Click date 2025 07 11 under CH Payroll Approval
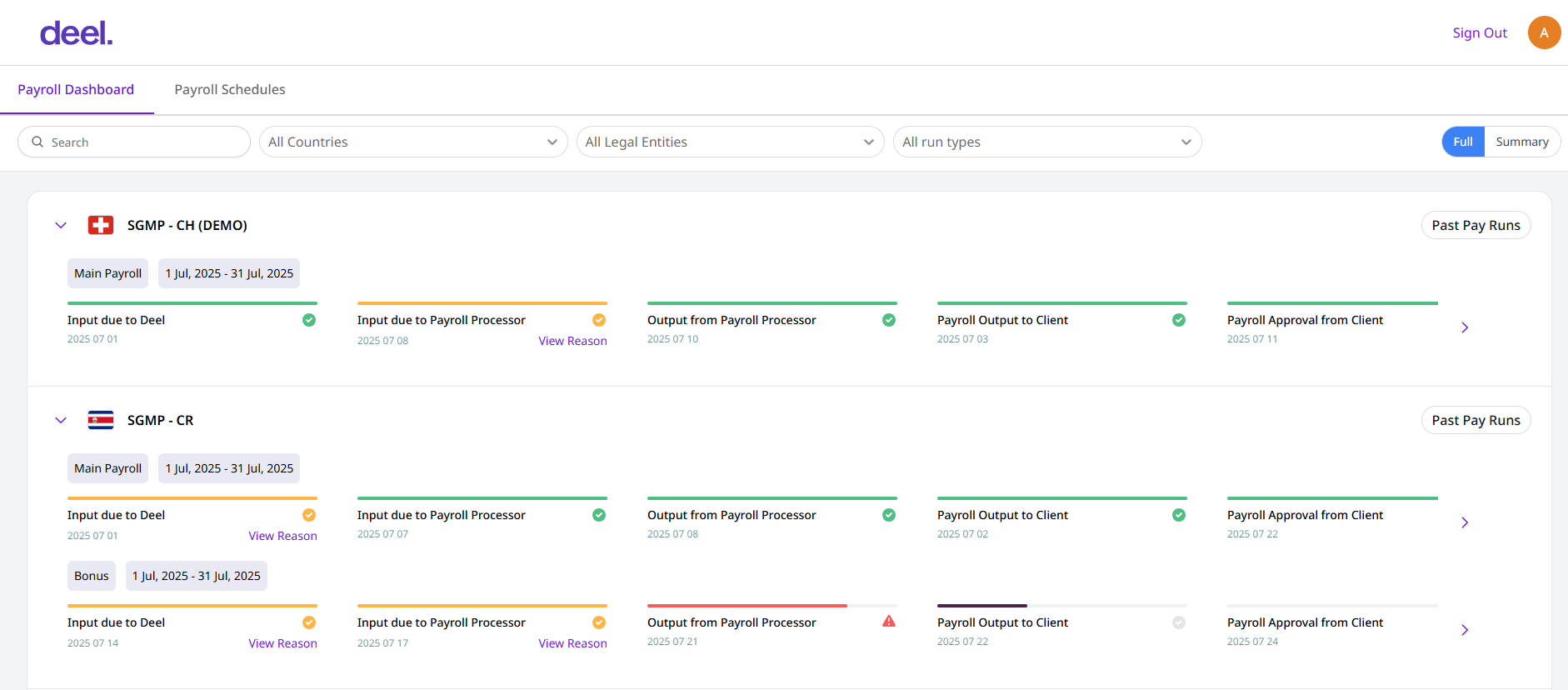Viewport: 1568px width, 690px height. (x=1252, y=339)
